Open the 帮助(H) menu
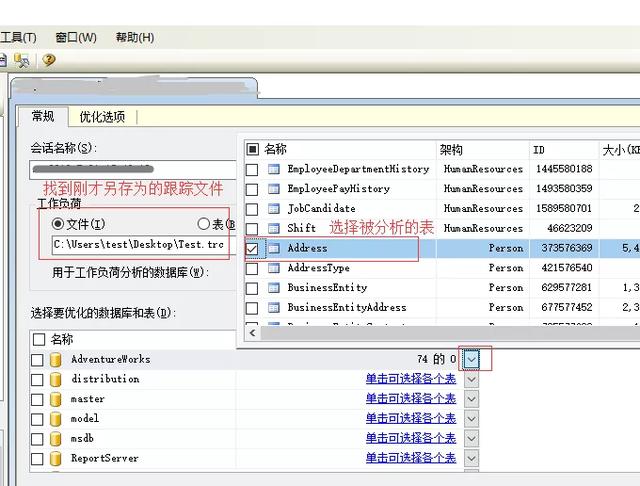 [135, 38]
